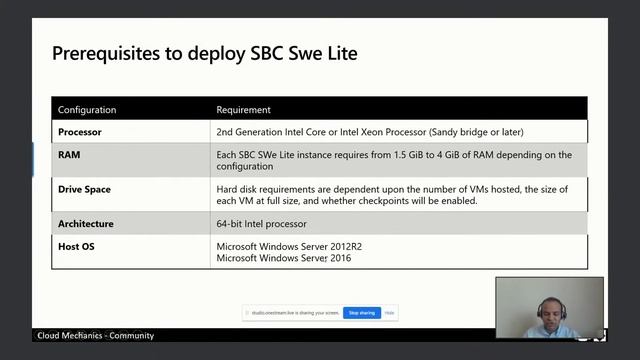This screenshot has width=640, height=360.
Task: Click "Microsoft Windows Server 2012R2" text
Action: 289,247
